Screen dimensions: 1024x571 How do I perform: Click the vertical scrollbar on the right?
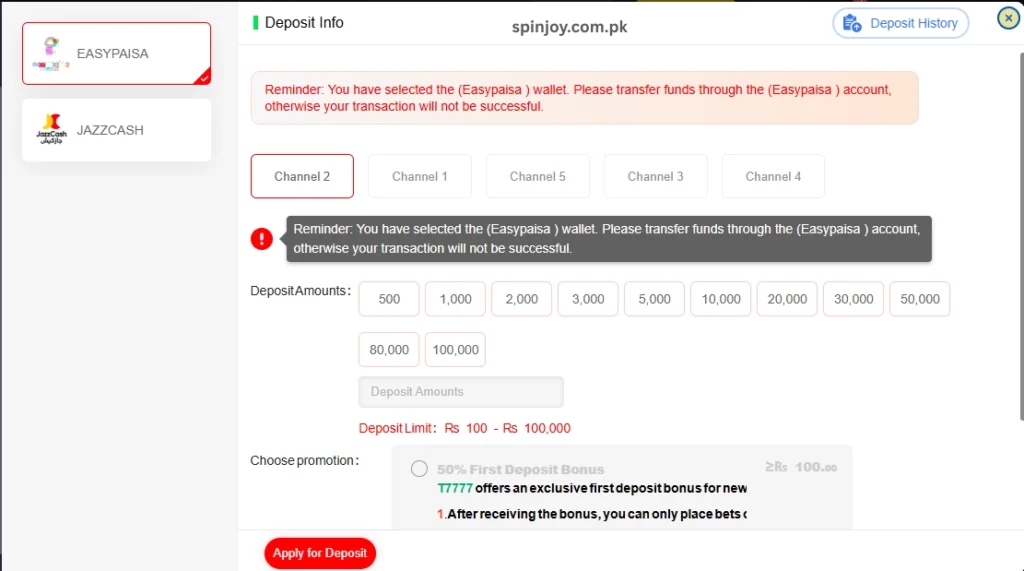[x=1021, y=237]
